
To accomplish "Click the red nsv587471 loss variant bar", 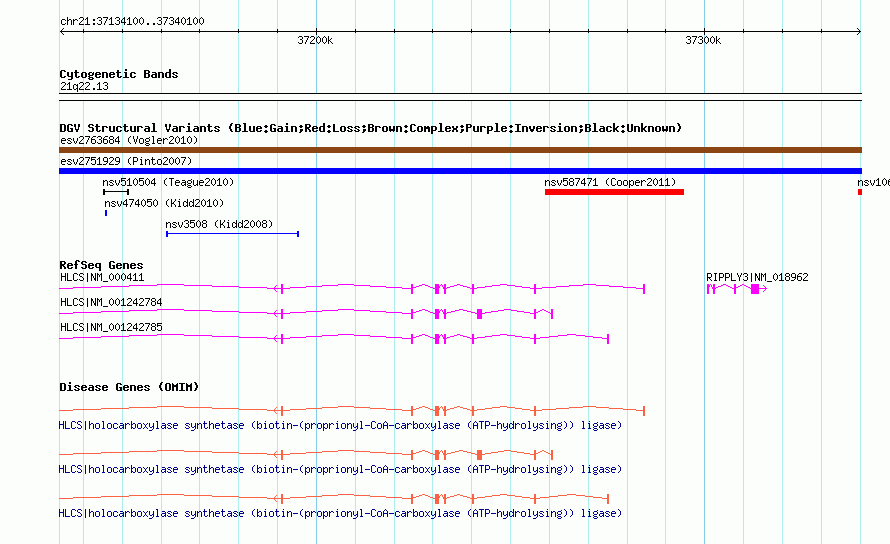I will coord(614,192).
